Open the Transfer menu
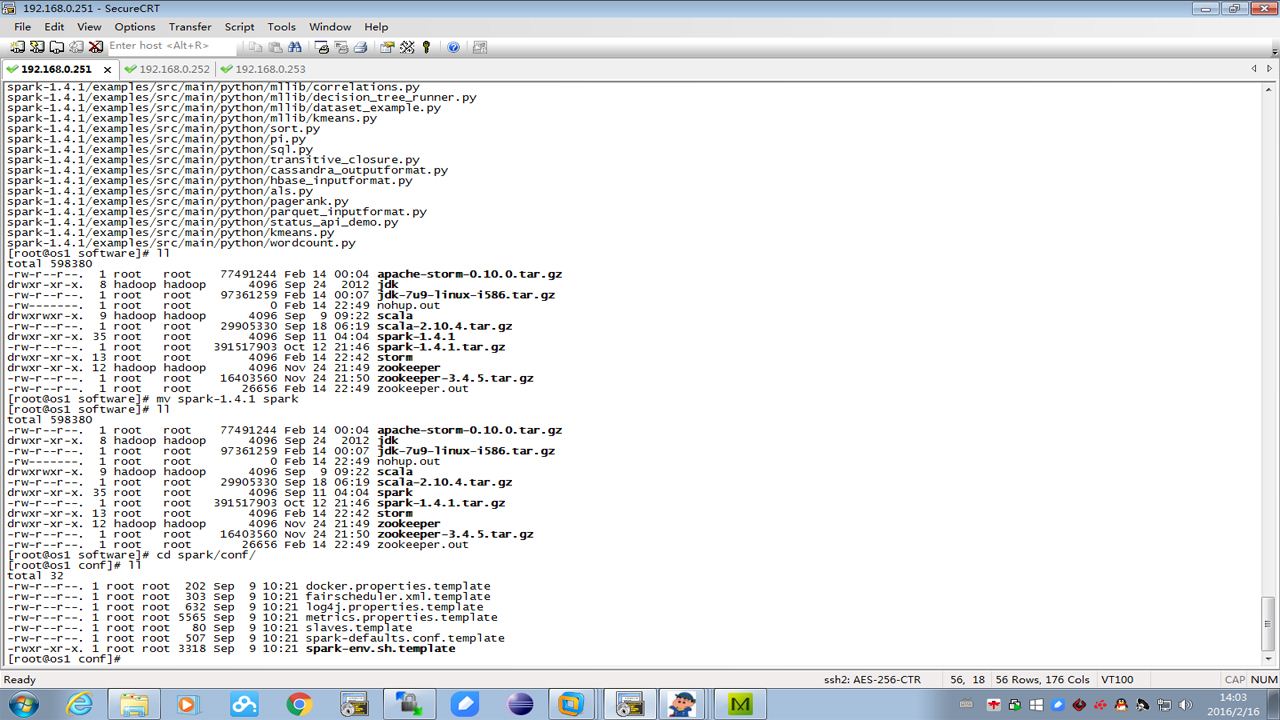1280x720 pixels. click(190, 27)
